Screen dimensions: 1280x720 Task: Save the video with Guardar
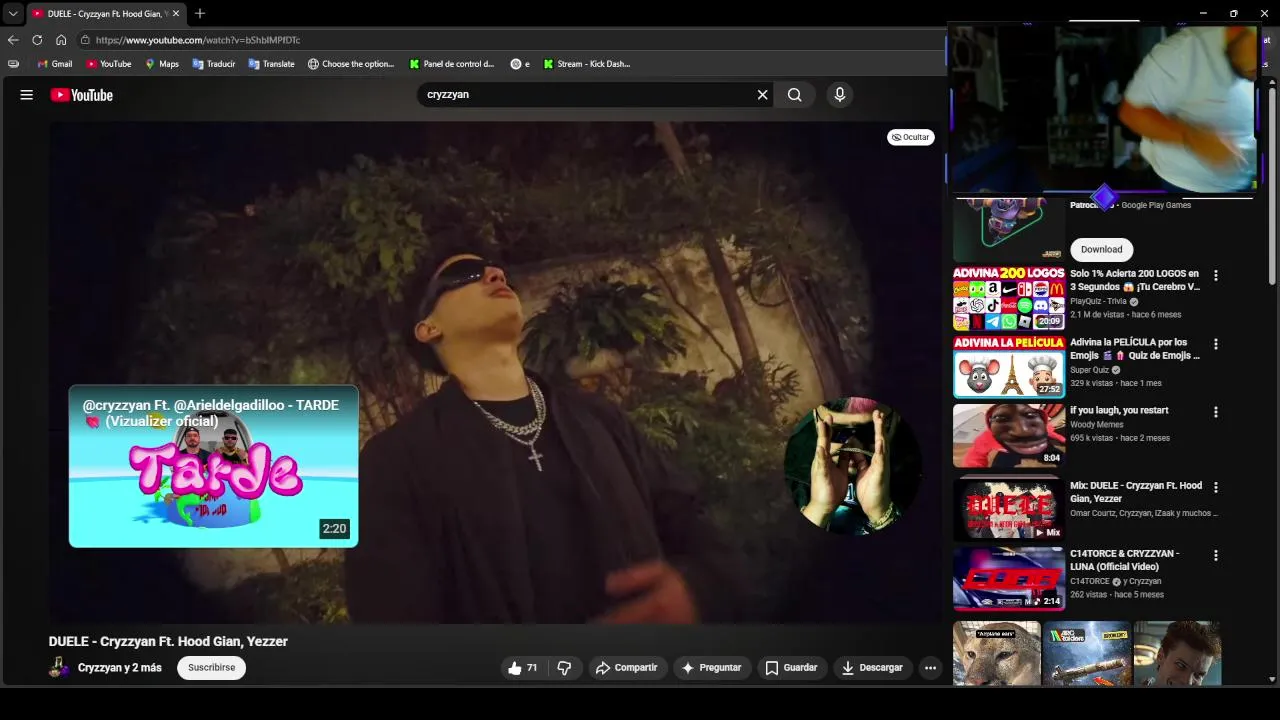[791, 668]
